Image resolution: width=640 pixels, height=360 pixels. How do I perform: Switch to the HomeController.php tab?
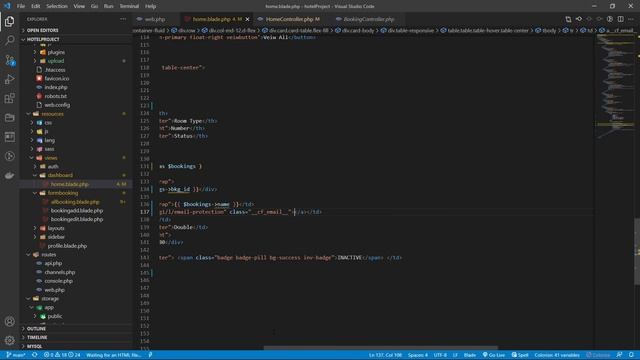click(292, 19)
